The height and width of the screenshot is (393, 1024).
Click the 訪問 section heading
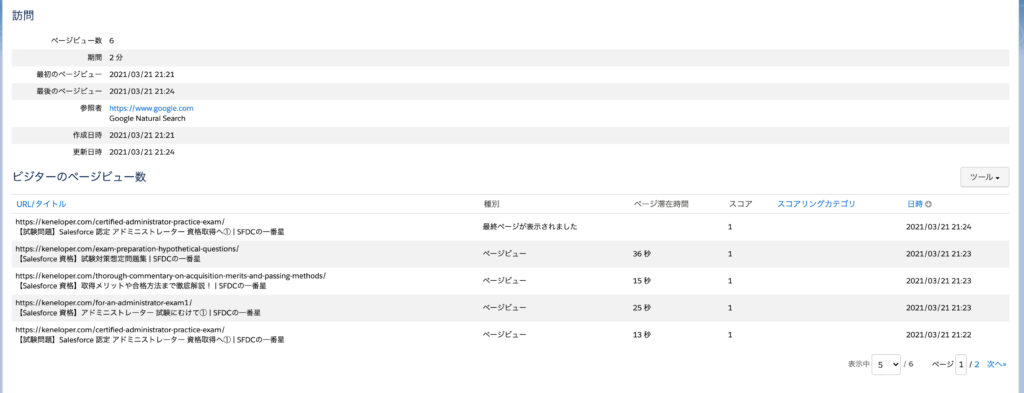[23, 14]
